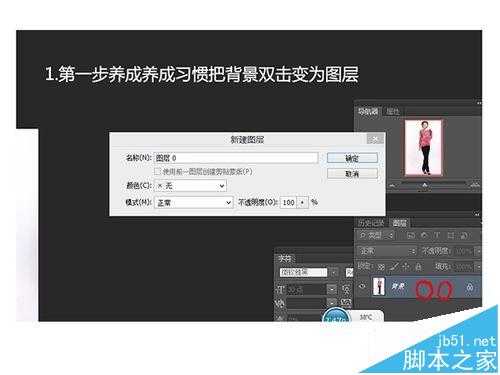500x375 pixels.
Task: Filter layers by adjustment layers icon
Action: 424,236
